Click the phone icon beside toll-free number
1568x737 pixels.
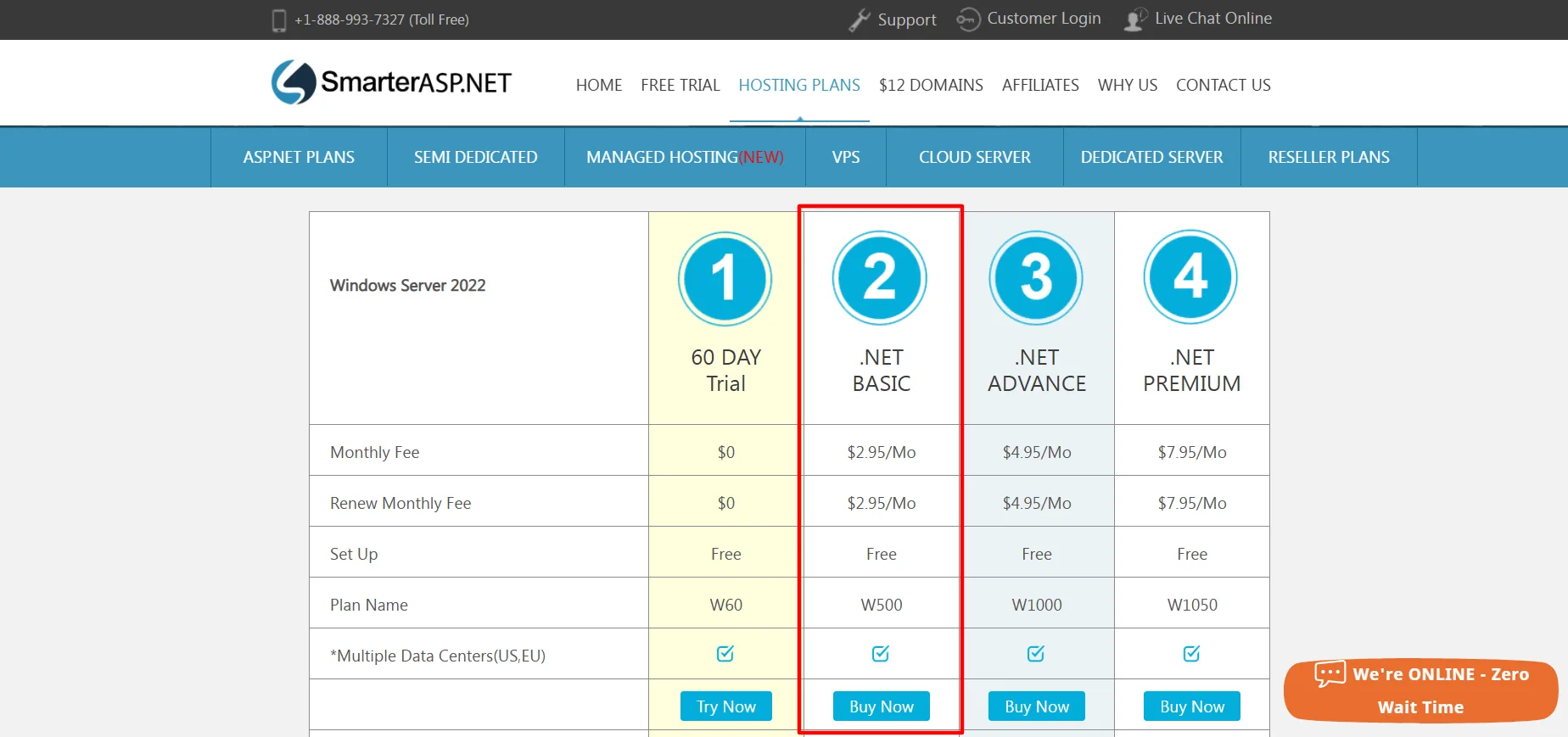[x=279, y=20]
